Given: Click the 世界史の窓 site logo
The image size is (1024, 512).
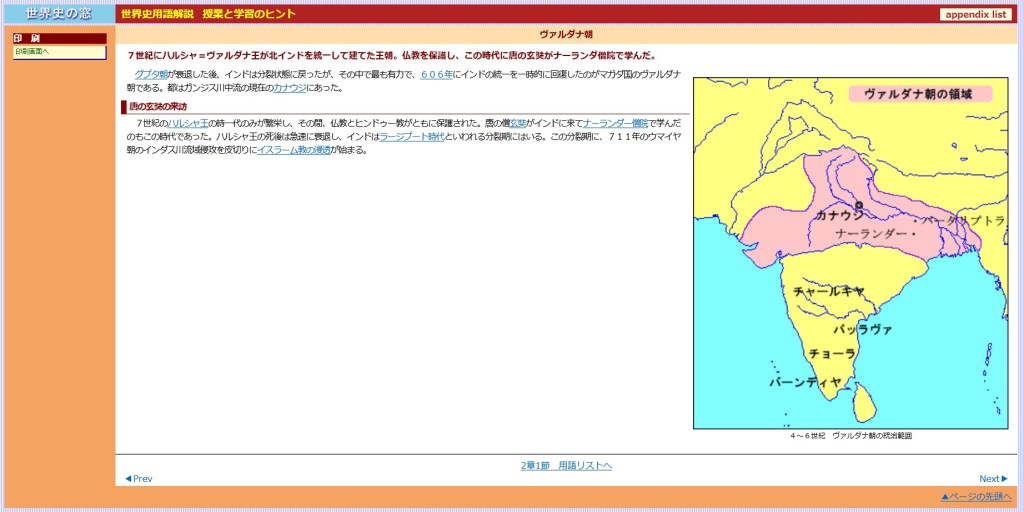Looking at the screenshot, I should pyautogui.click(x=57, y=13).
